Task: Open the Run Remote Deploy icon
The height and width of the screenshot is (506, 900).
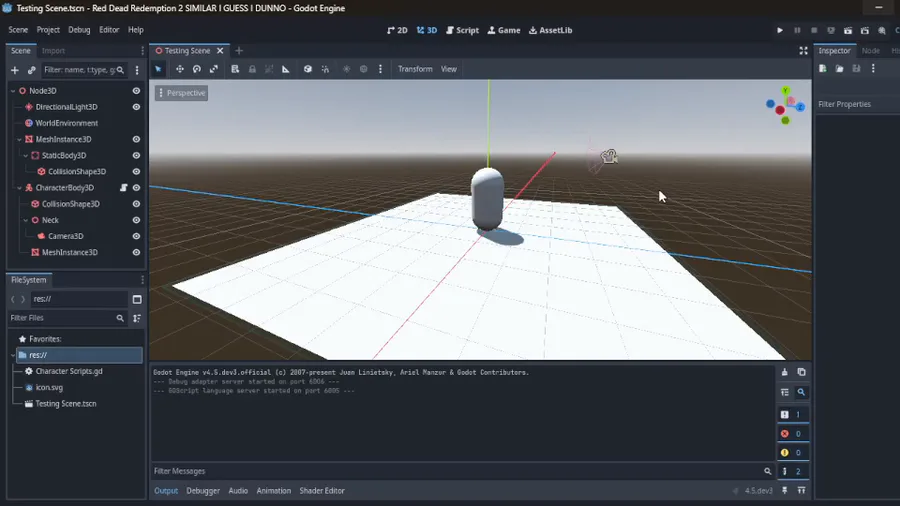Action: click(831, 30)
